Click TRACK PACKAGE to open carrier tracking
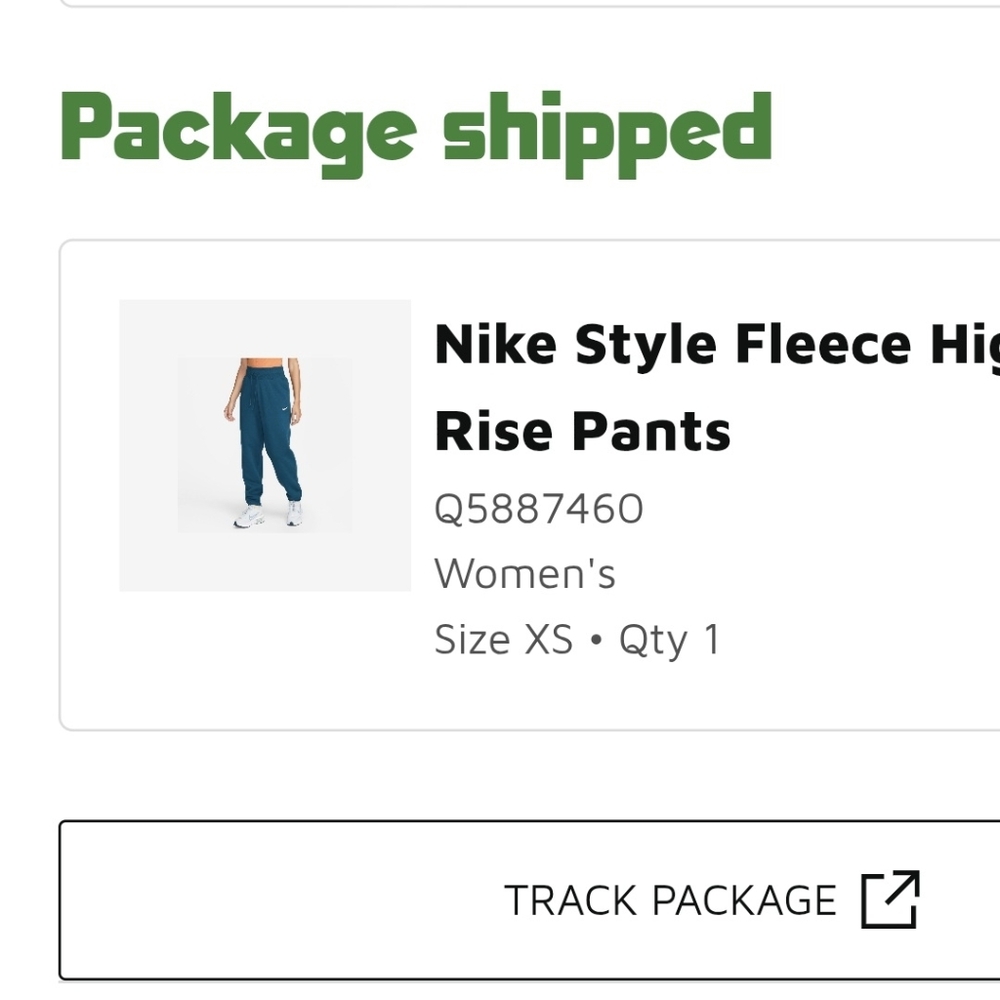Viewport: 1000px width, 1000px height. (x=670, y=898)
